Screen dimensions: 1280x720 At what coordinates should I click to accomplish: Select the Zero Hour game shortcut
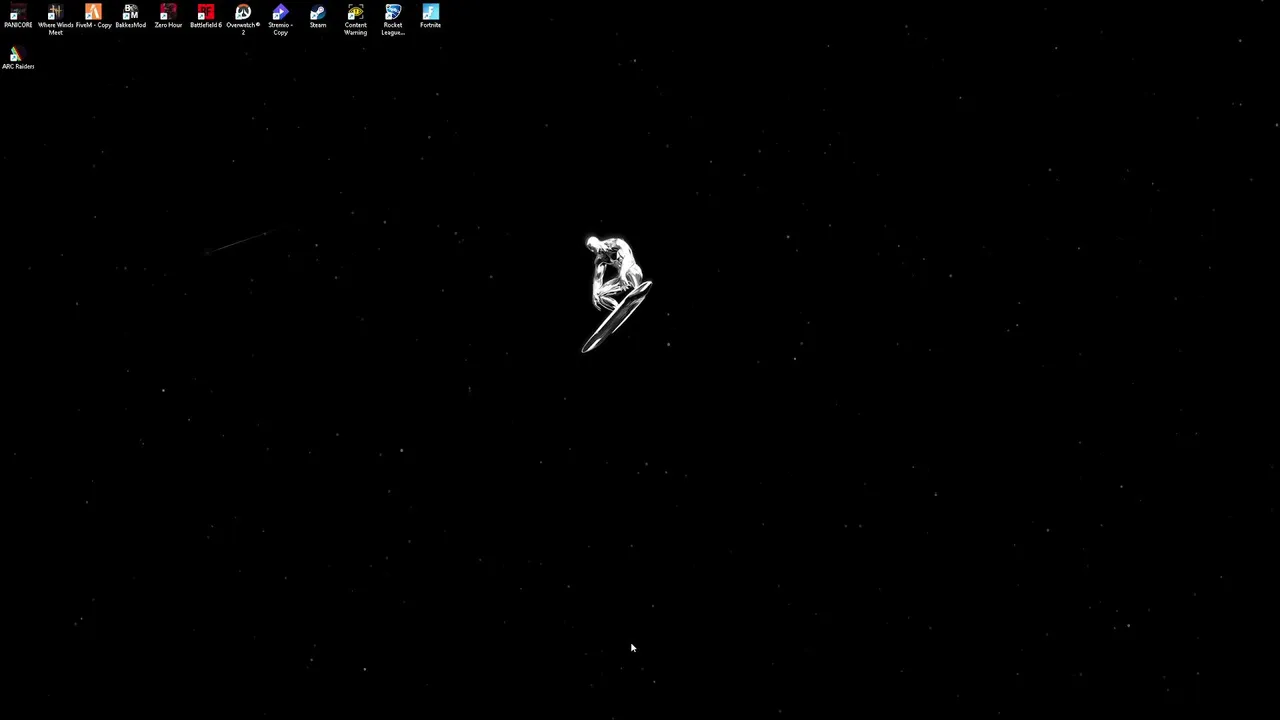pos(168,16)
